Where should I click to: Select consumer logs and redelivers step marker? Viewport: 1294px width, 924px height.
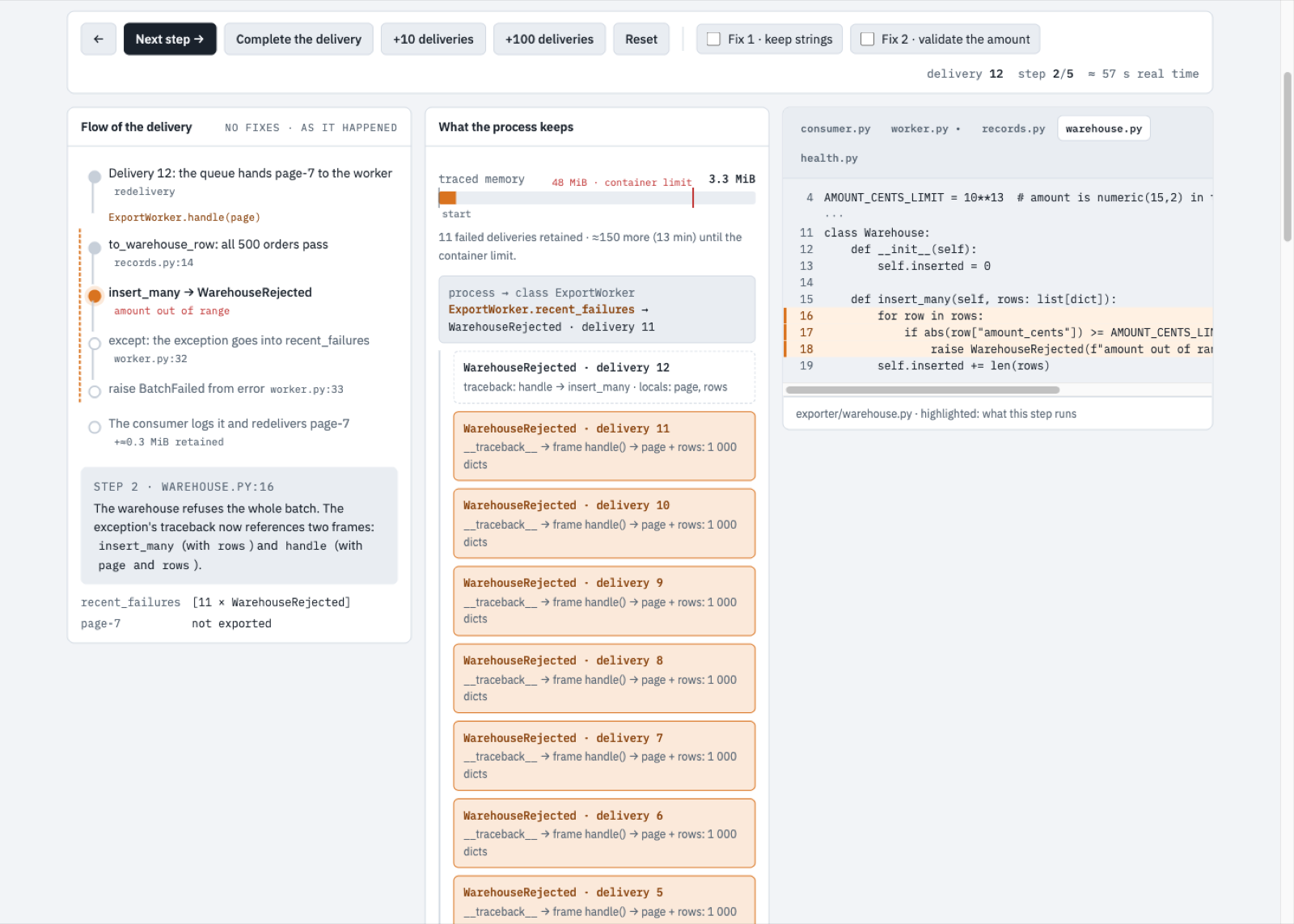pos(95,427)
